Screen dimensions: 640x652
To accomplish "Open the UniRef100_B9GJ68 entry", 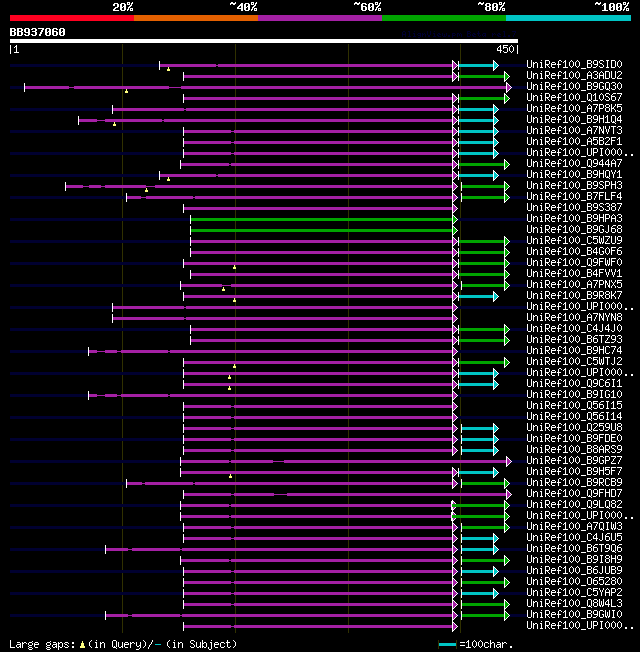I will [574, 230].
